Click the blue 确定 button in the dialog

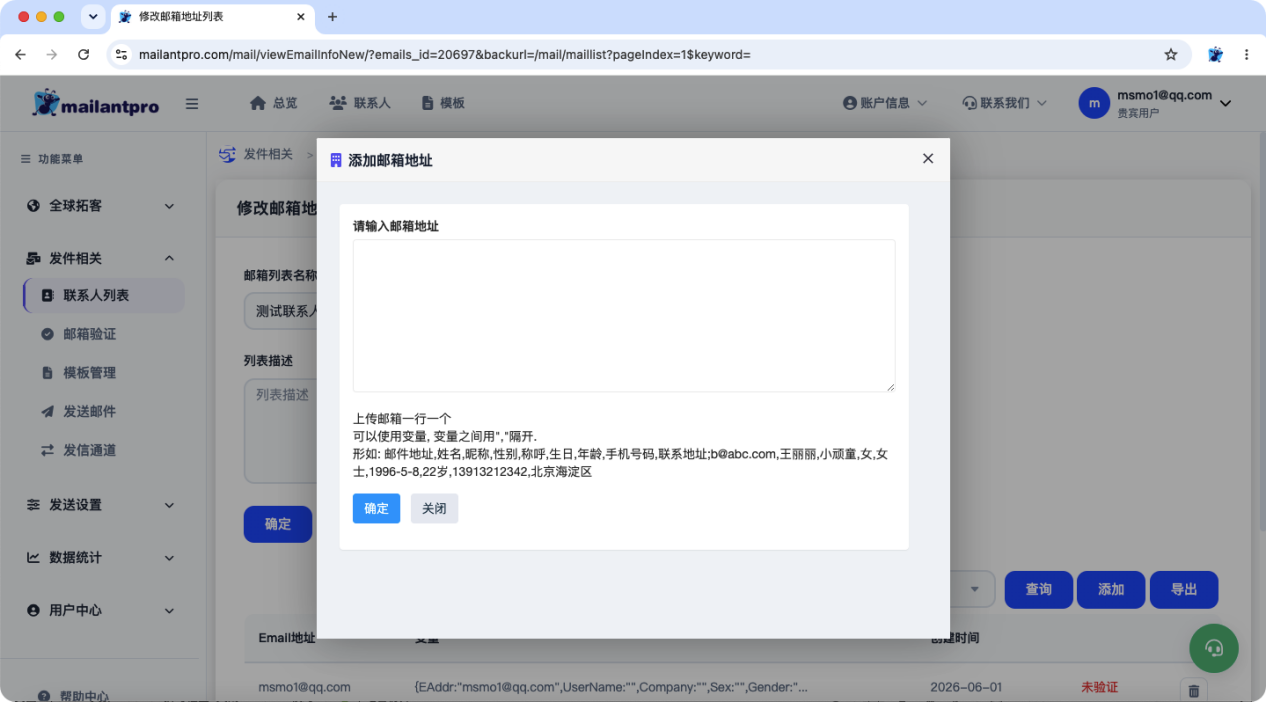click(376, 508)
